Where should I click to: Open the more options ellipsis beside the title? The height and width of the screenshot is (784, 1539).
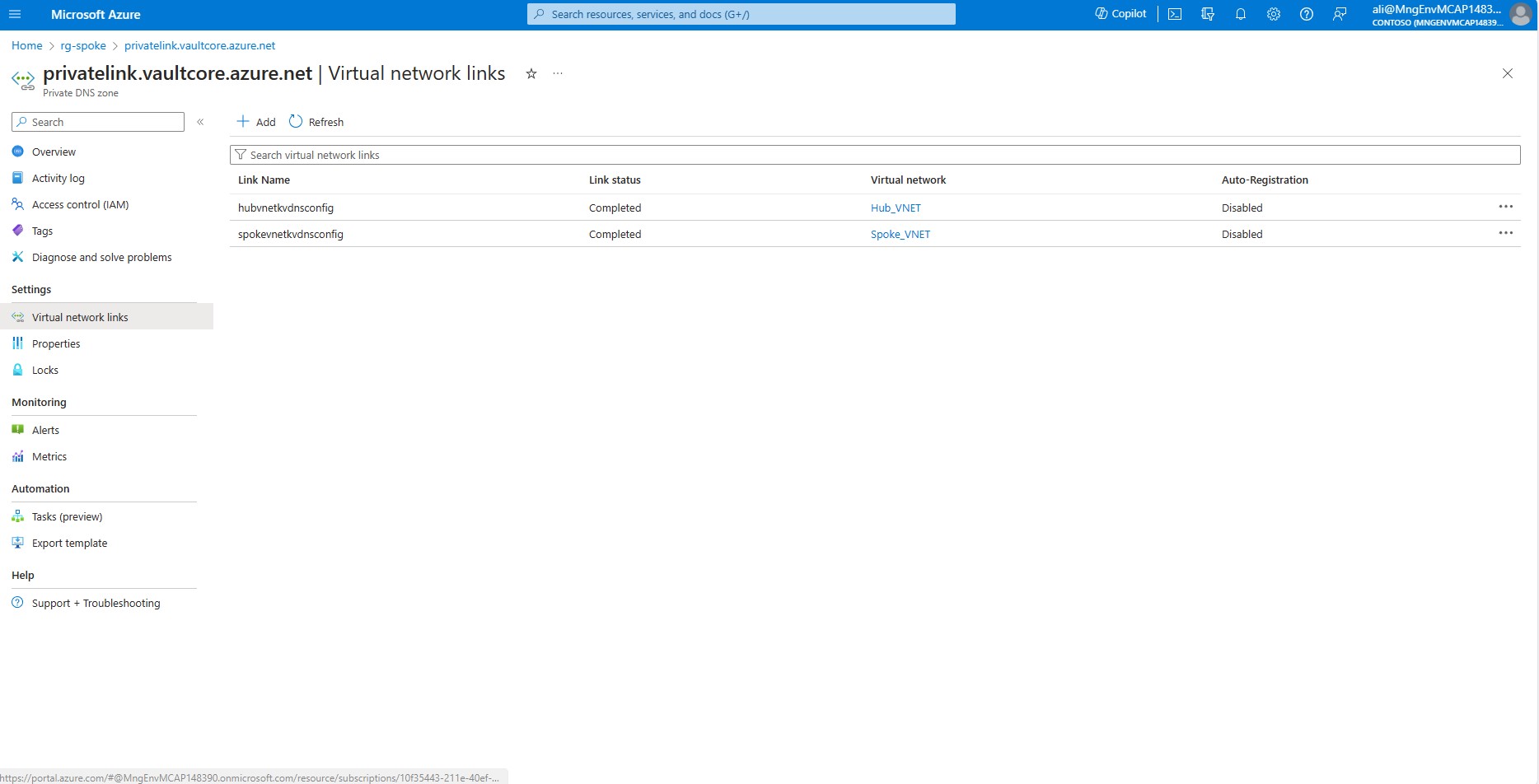[x=558, y=73]
